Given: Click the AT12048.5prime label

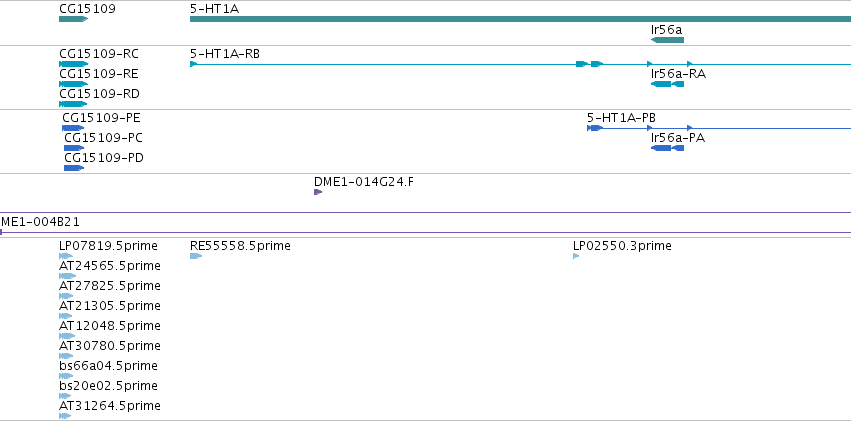Looking at the screenshot, I should pyautogui.click(x=110, y=327).
